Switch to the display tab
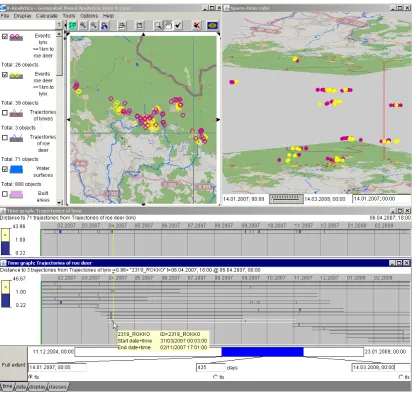This screenshot has width=413, height=395. tap(37, 387)
